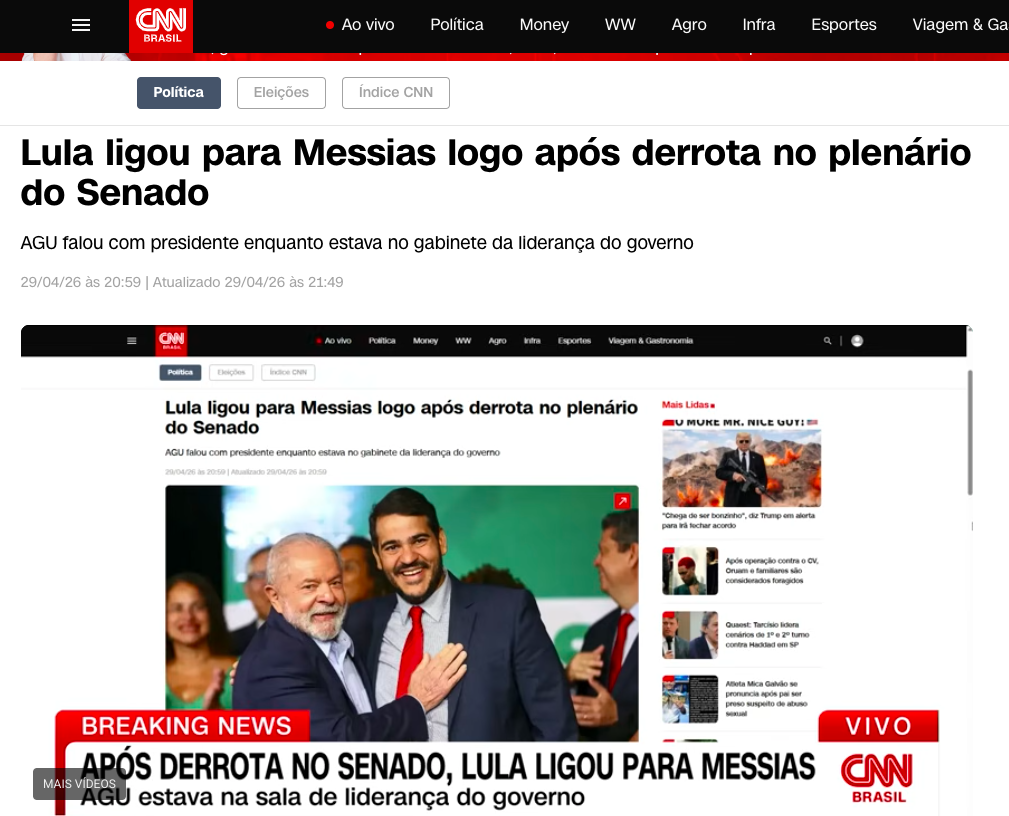
Task: Click the MAIS VÍDEOS button
Action: (x=79, y=784)
